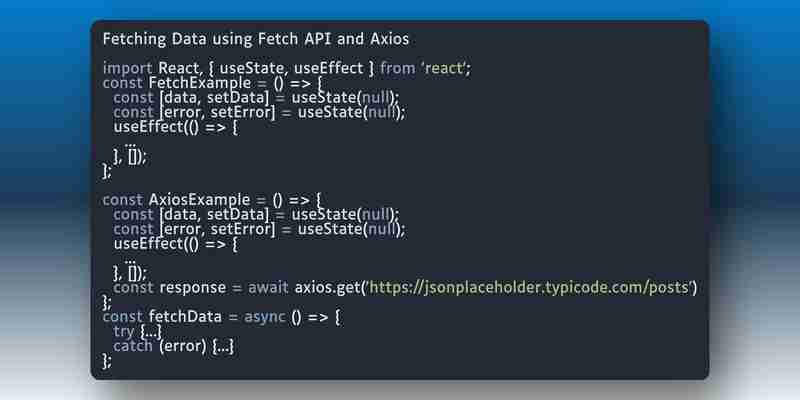
Task: Select the FetchExample component name
Action: (x=199, y=83)
